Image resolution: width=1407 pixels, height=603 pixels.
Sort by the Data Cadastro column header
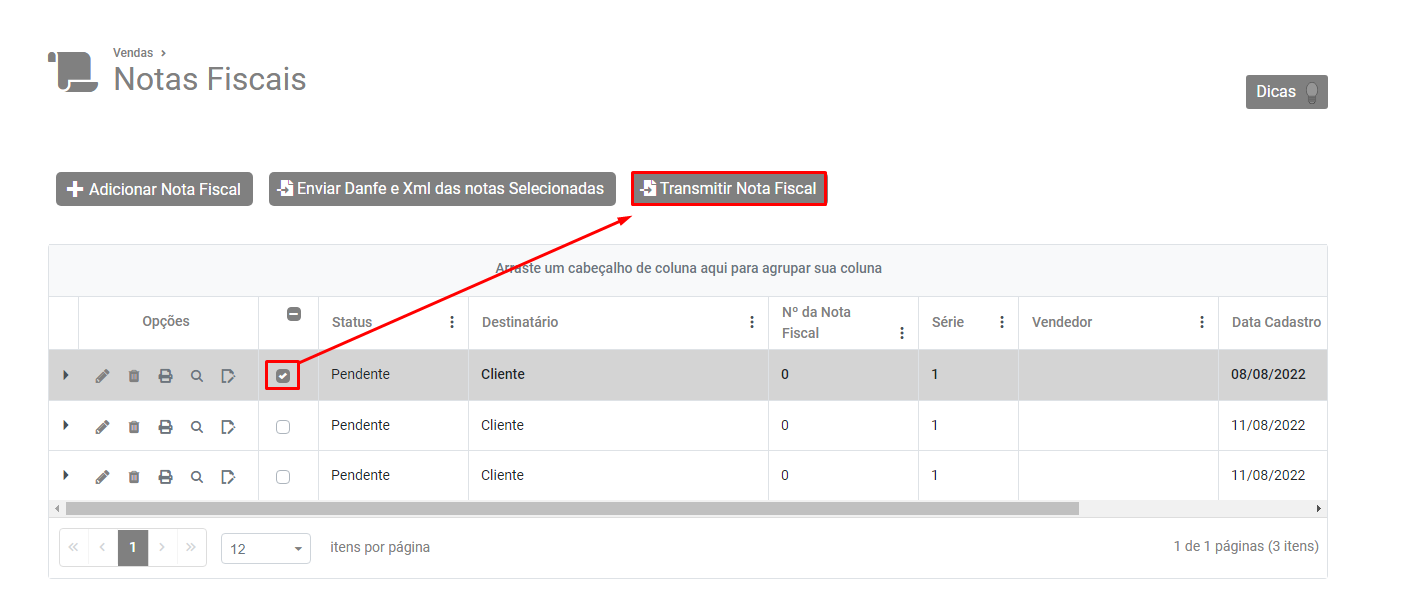click(1276, 322)
